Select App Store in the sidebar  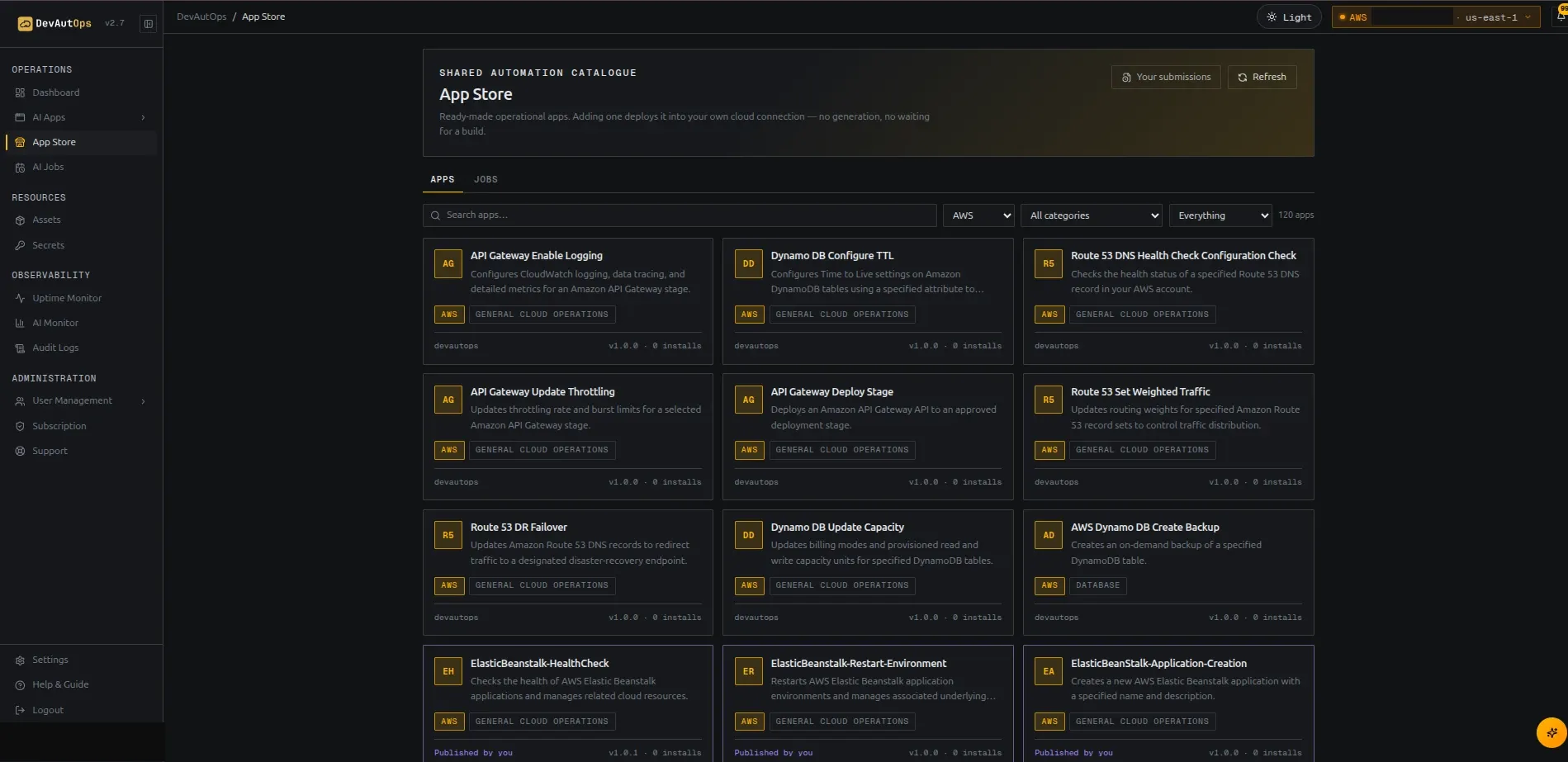point(80,142)
